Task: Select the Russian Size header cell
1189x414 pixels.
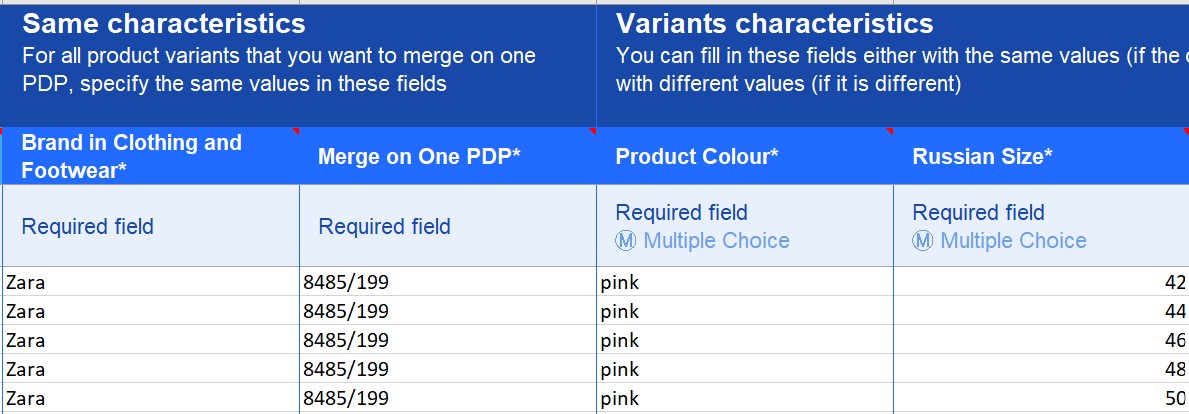Action: coord(1041,156)
